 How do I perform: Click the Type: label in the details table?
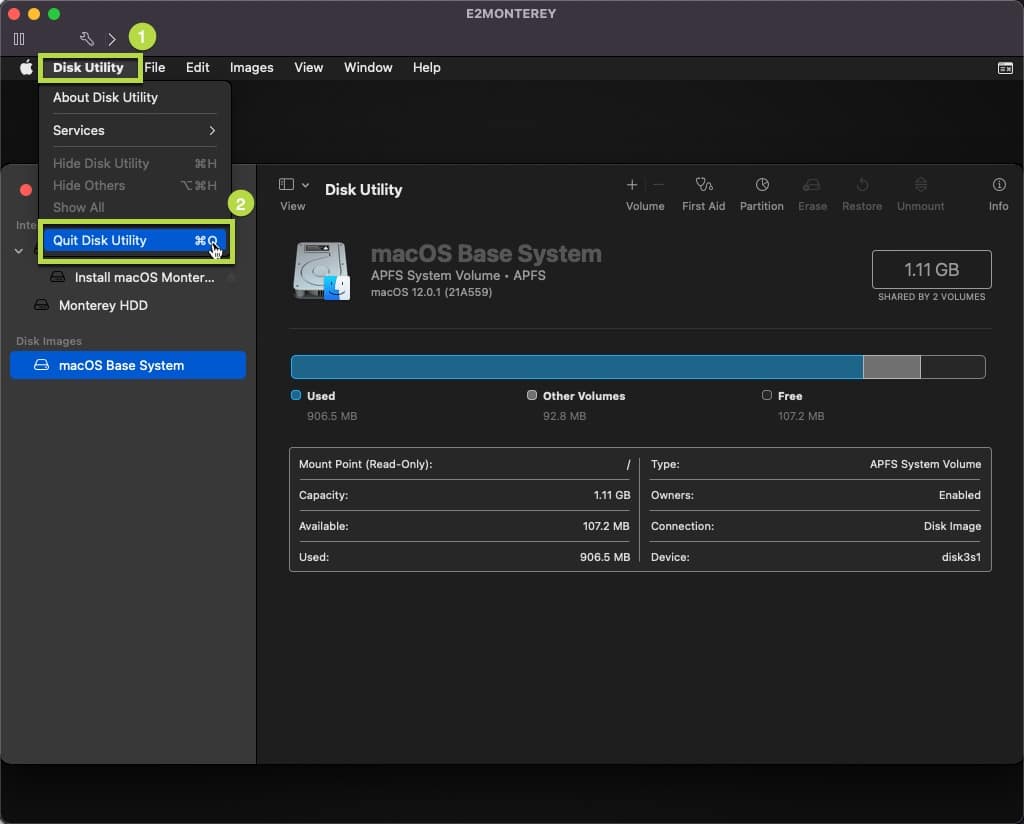coord(665,464)
